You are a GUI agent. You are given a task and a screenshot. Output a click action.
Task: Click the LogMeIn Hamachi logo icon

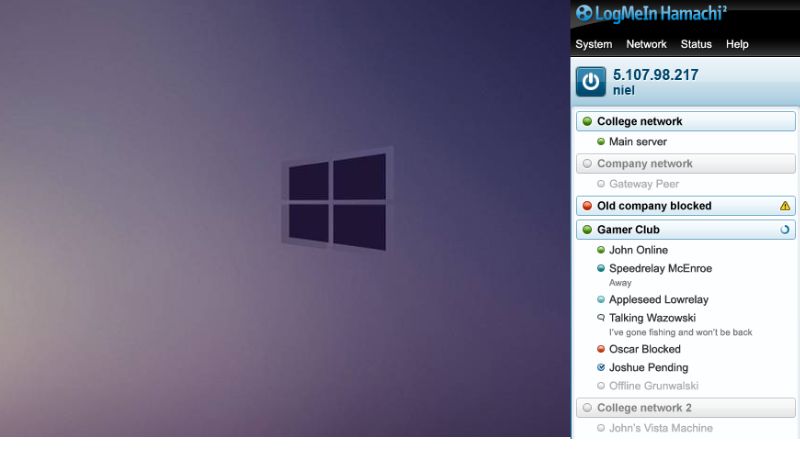pyautogui.click(x=584, y=13)
